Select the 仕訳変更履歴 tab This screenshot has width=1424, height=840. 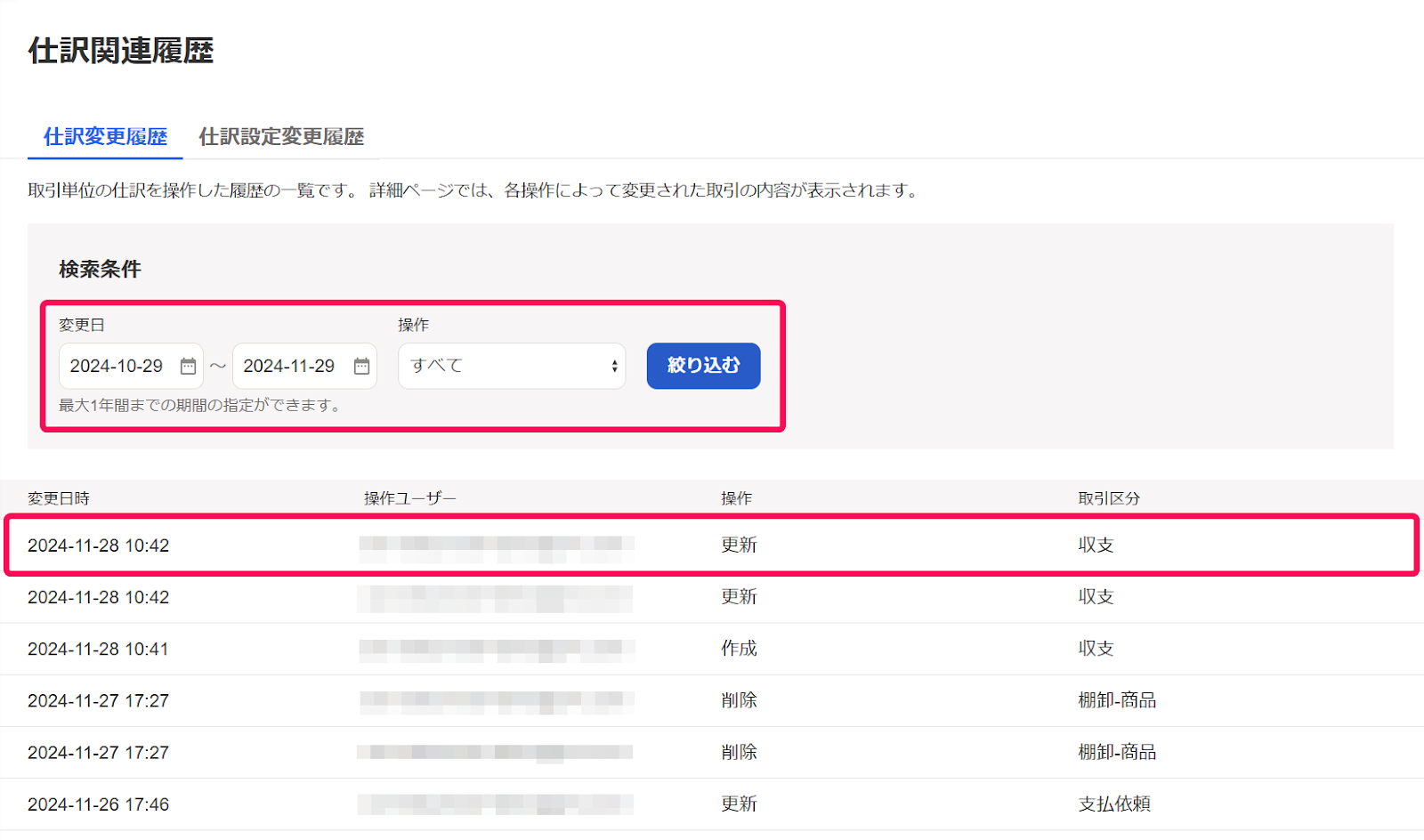pyautogui.click(x=105, y=137)
